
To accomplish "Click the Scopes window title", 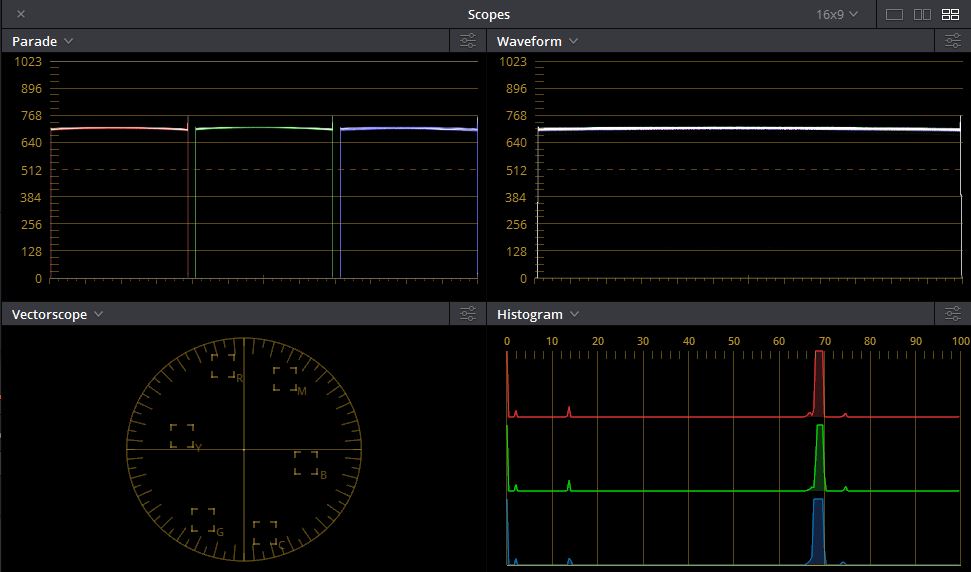I will [489, 14].
